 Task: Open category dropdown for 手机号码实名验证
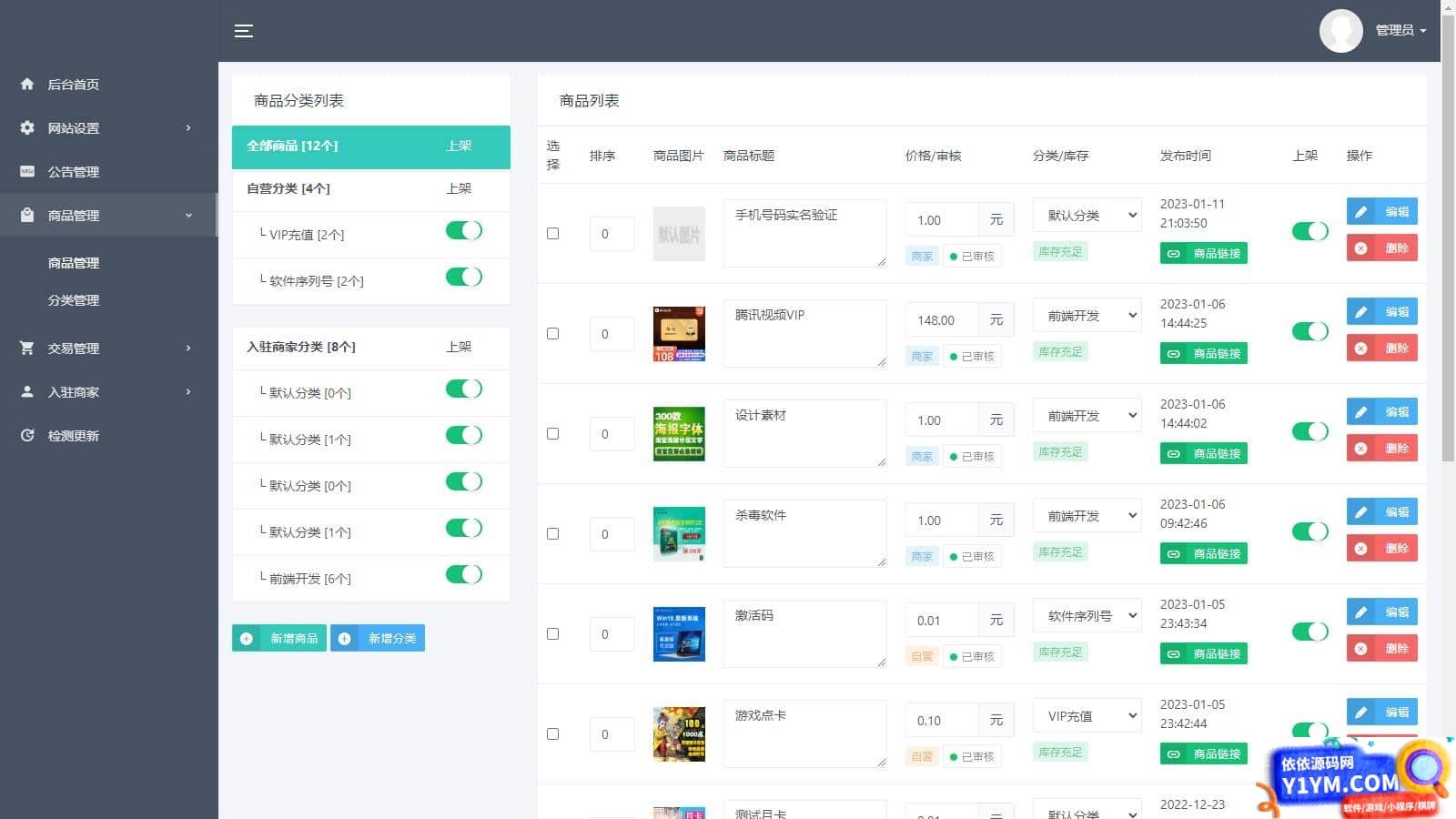pyautogui.click(x=1087, y=216)
